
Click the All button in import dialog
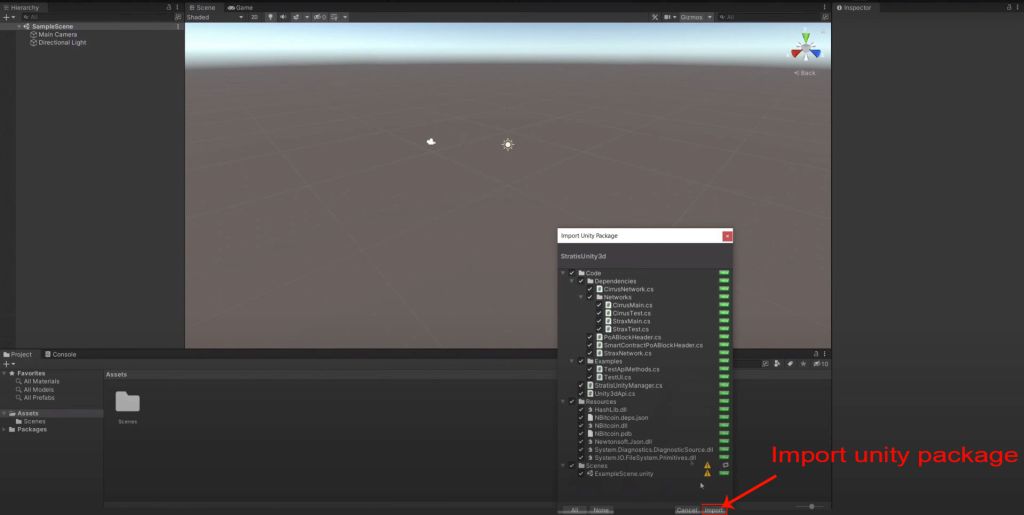(x=574, y=510)
